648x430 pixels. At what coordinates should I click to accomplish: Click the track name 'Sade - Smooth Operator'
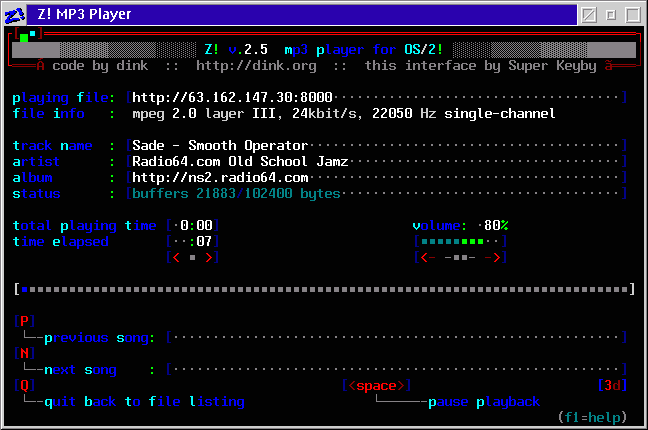[220, 146]
